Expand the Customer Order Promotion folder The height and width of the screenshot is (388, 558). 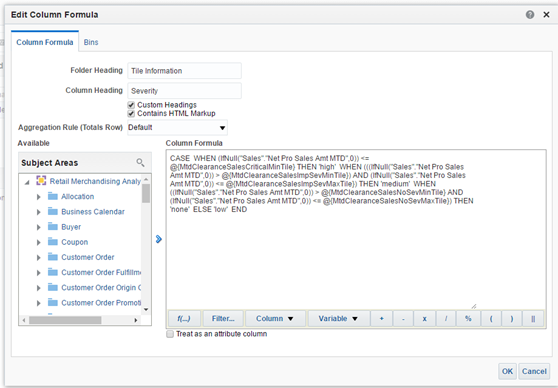38,303
